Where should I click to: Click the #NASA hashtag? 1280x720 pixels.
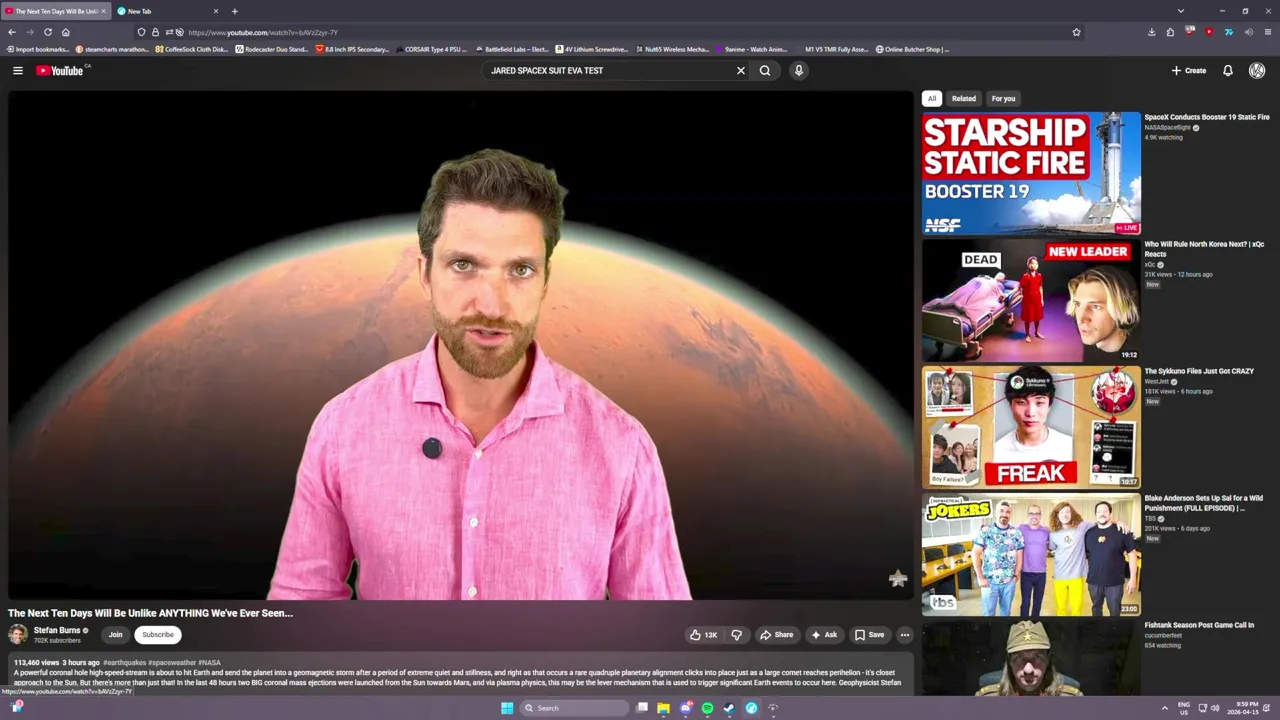click(x=210, y=663)
